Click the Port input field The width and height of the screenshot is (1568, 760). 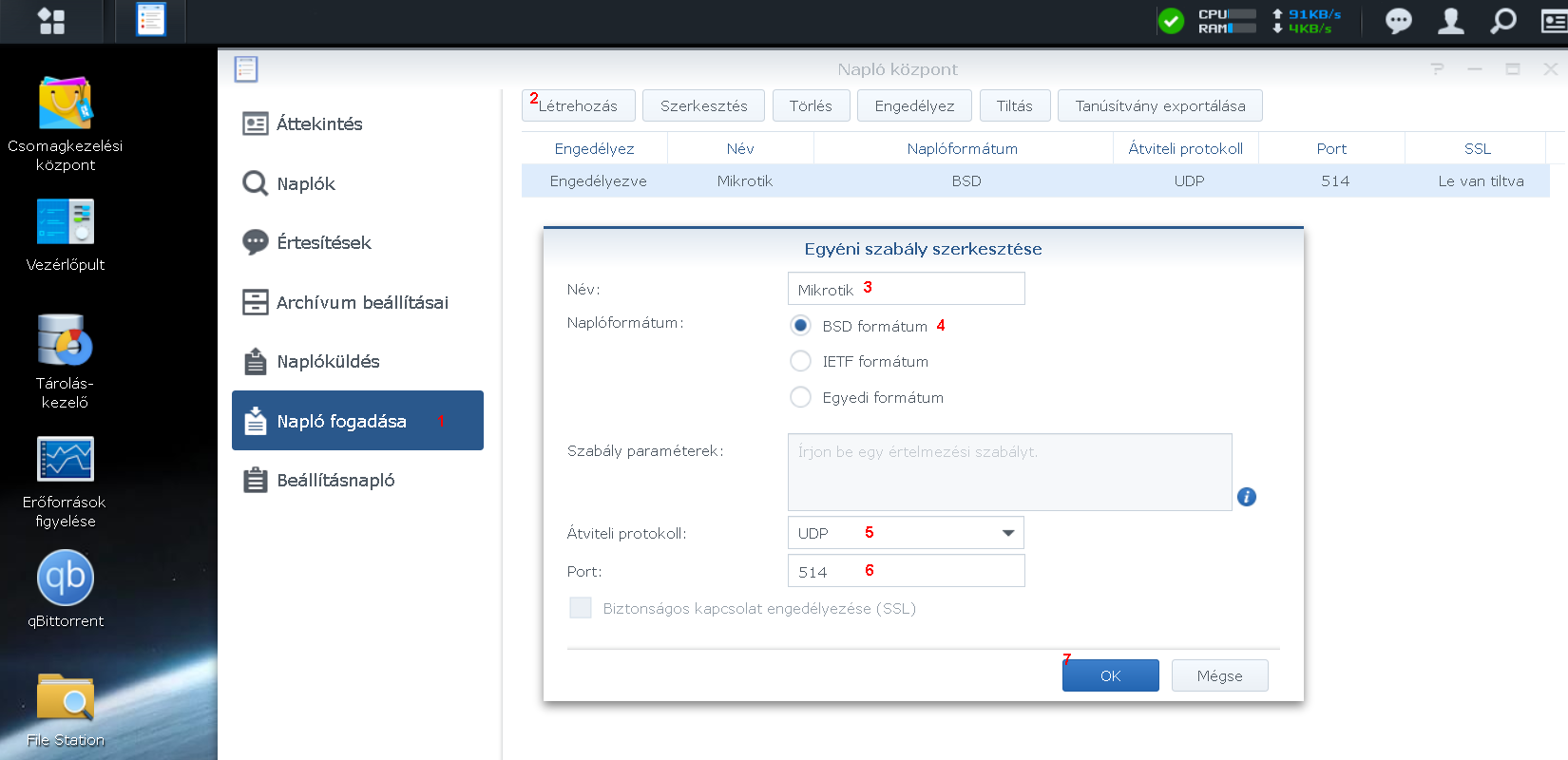pos(906,571)
